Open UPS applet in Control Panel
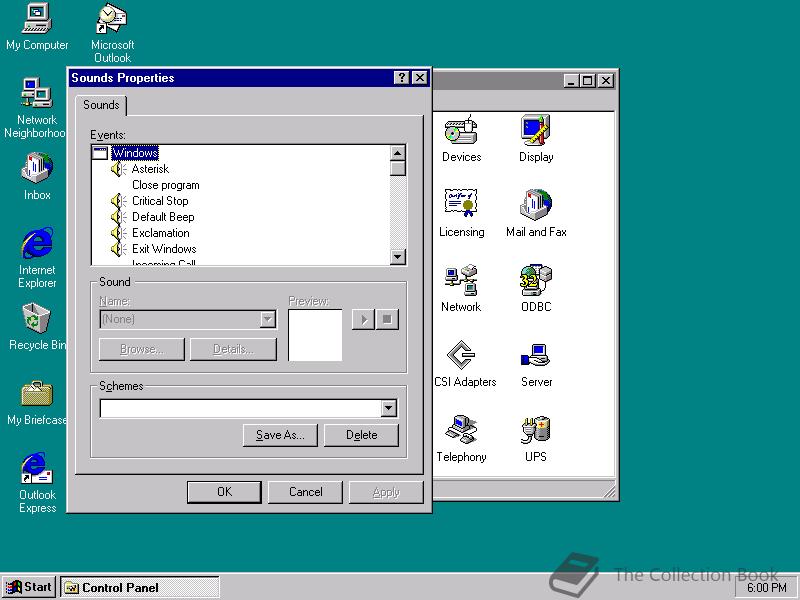The width and height of the screenshot is (800, 600). click(536, 438)
